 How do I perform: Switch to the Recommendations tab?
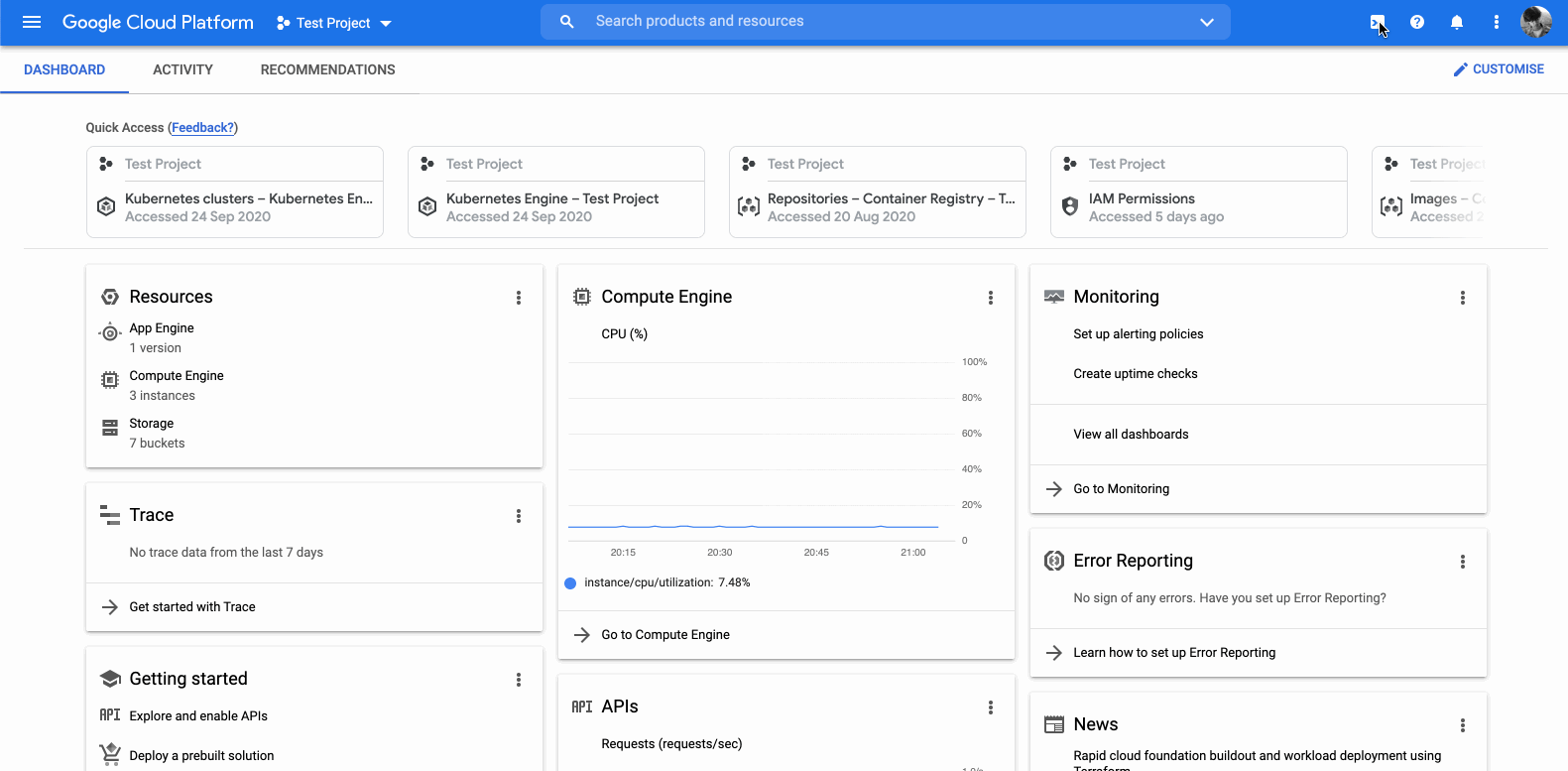(x=327, y=69)
